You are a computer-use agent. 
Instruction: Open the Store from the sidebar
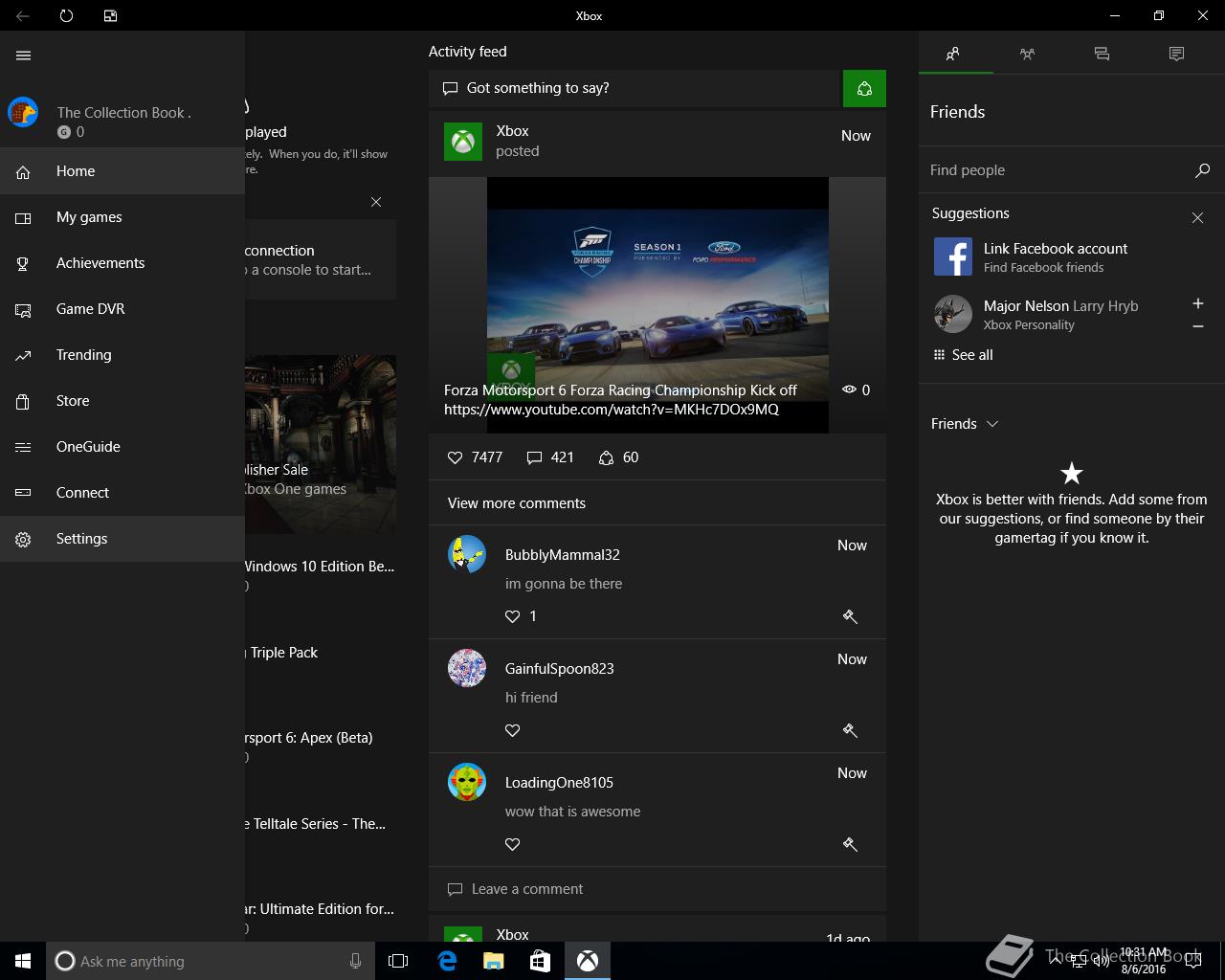coord(122,401)
